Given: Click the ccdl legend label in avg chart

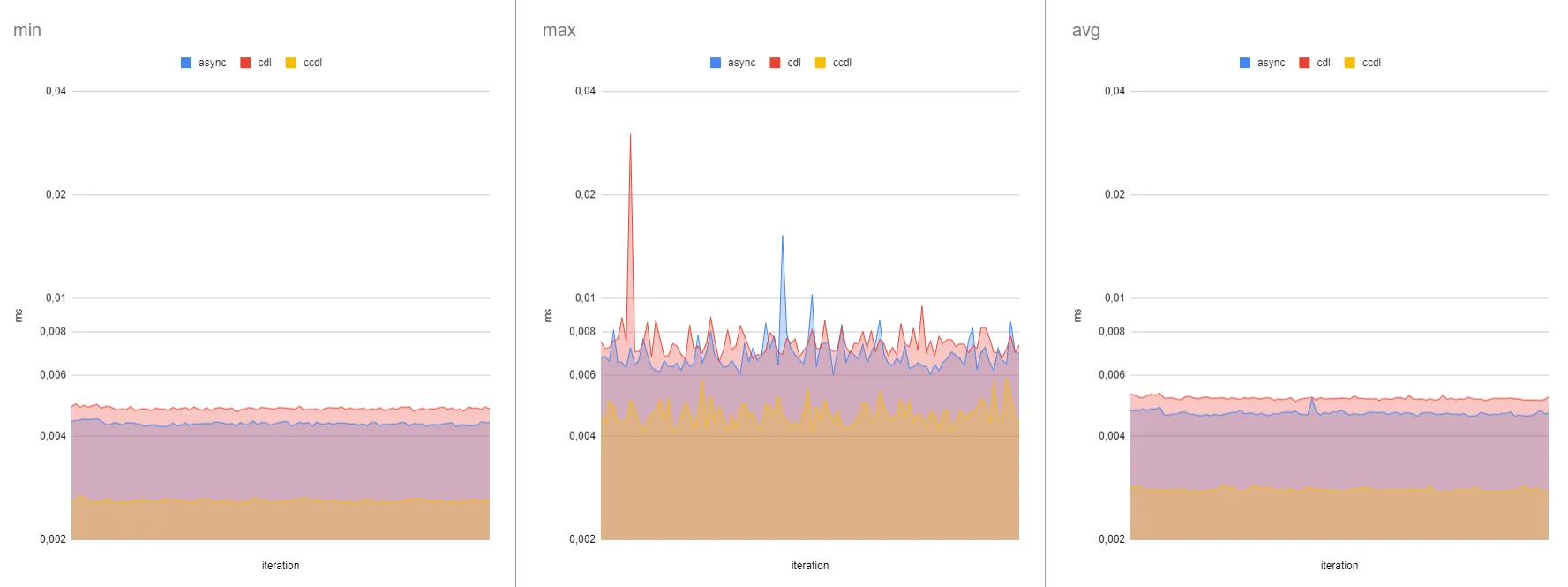Looking at the screenshot, I should (x=1371, y=63).
